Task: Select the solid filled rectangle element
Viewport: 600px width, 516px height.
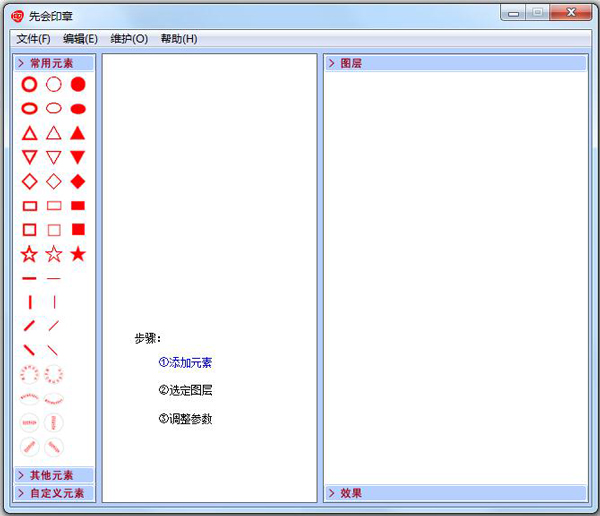Action: click(x=78, y=206)
